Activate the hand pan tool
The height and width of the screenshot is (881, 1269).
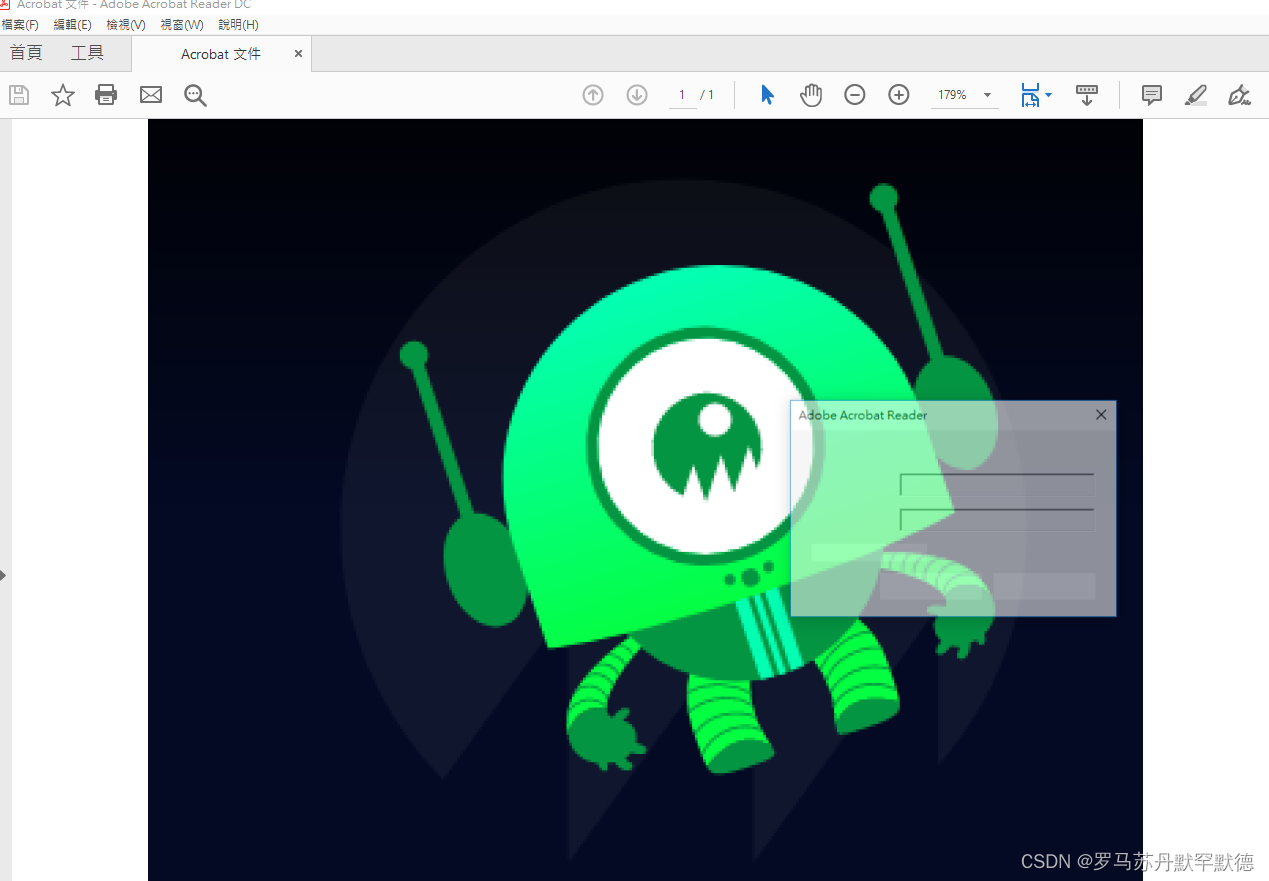(x=811, y=95)
